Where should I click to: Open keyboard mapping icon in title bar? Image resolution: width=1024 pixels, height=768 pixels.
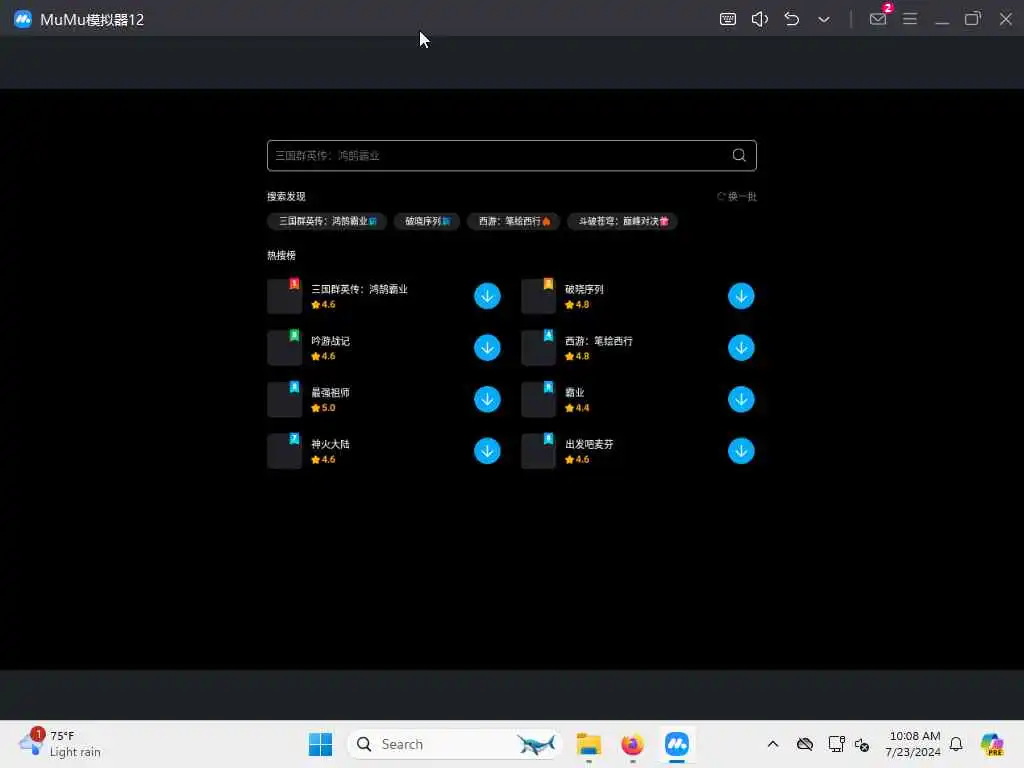pos(728,19)
